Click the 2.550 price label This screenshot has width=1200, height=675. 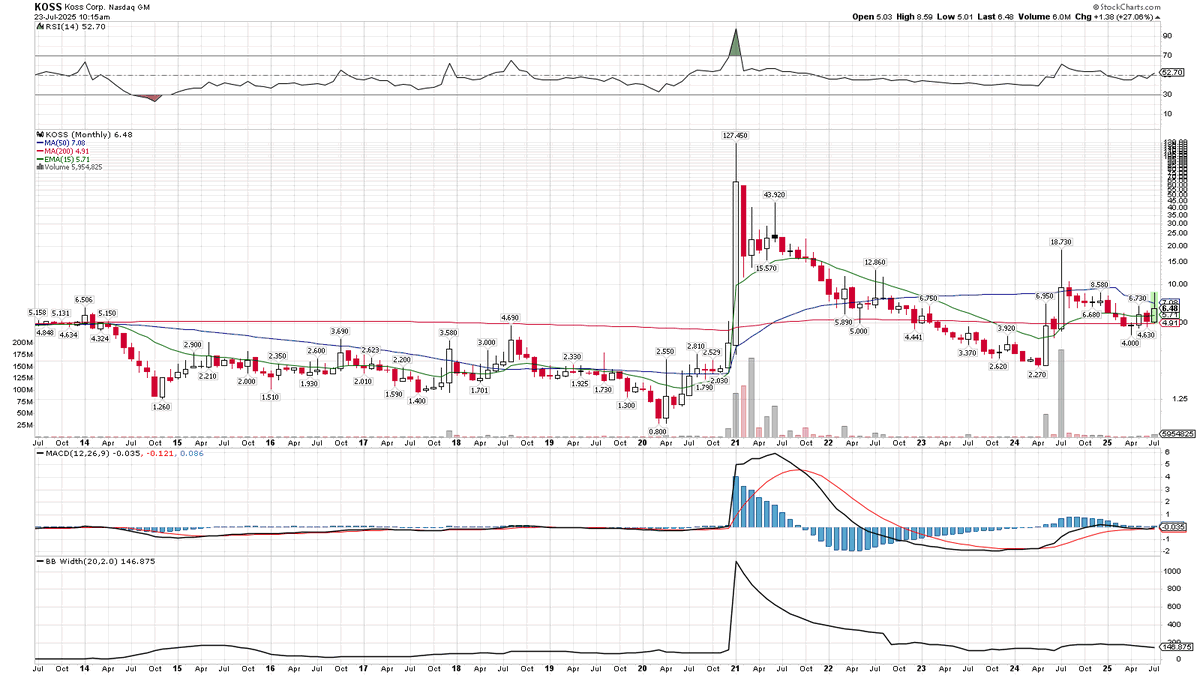pos(666,351)
